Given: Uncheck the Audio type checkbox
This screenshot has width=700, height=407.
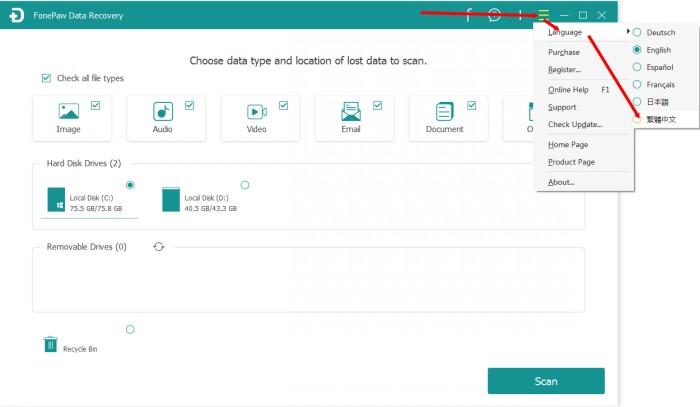Looking at the screenshot, I should (190, 105).
